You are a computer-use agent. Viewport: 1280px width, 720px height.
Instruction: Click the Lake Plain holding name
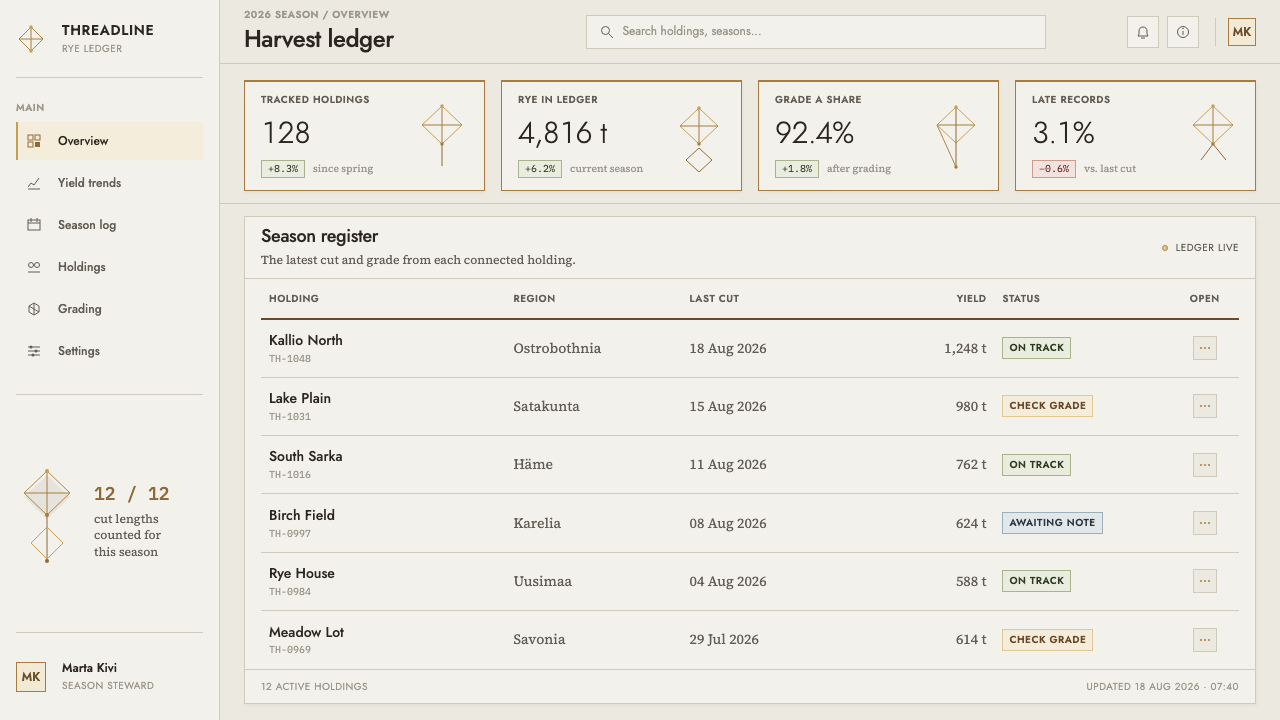tap(300, 398)
